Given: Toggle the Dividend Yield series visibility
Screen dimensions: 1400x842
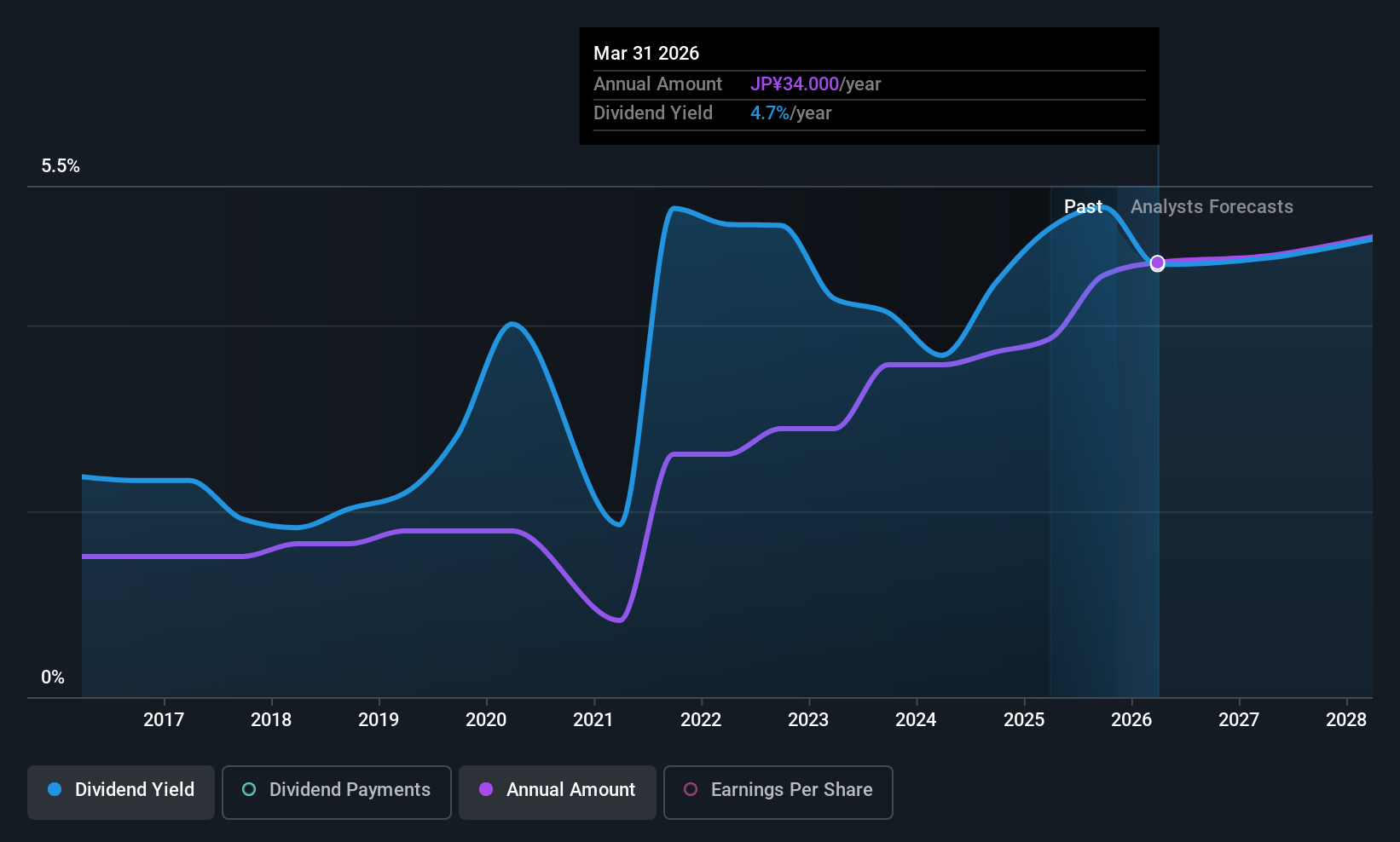Looking at the screenshot, I should [x=120, y=792].
